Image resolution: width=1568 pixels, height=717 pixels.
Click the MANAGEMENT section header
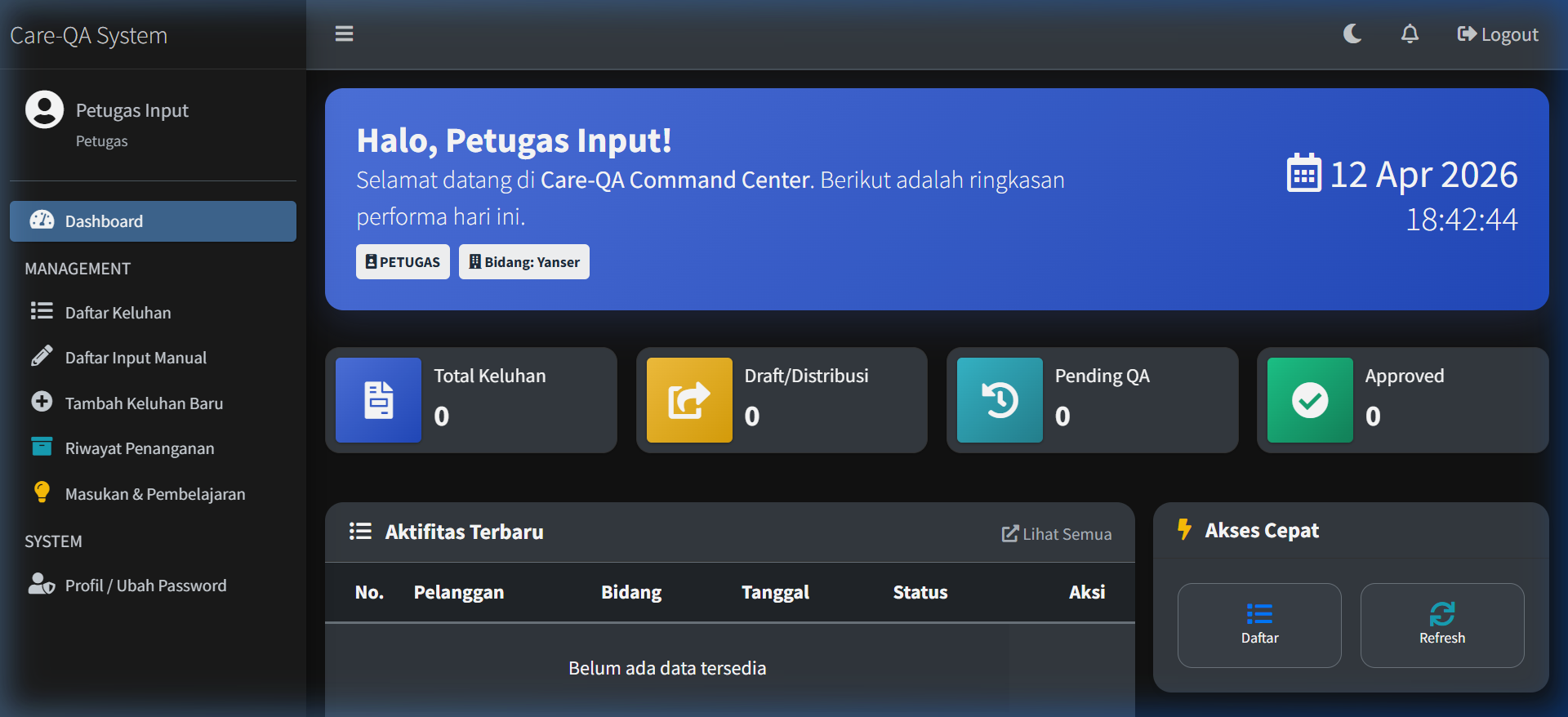[78, 269]
